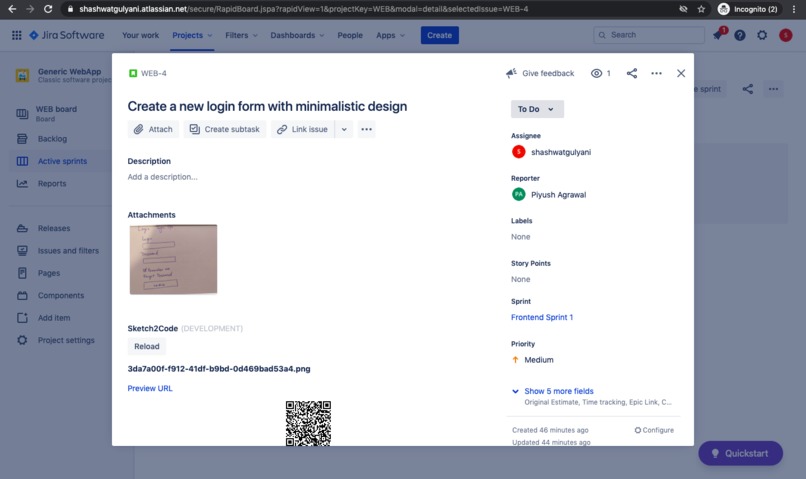Screen dimensions: 806x479
Task: Click the blue Create button
Action: [x=439, y=35]
